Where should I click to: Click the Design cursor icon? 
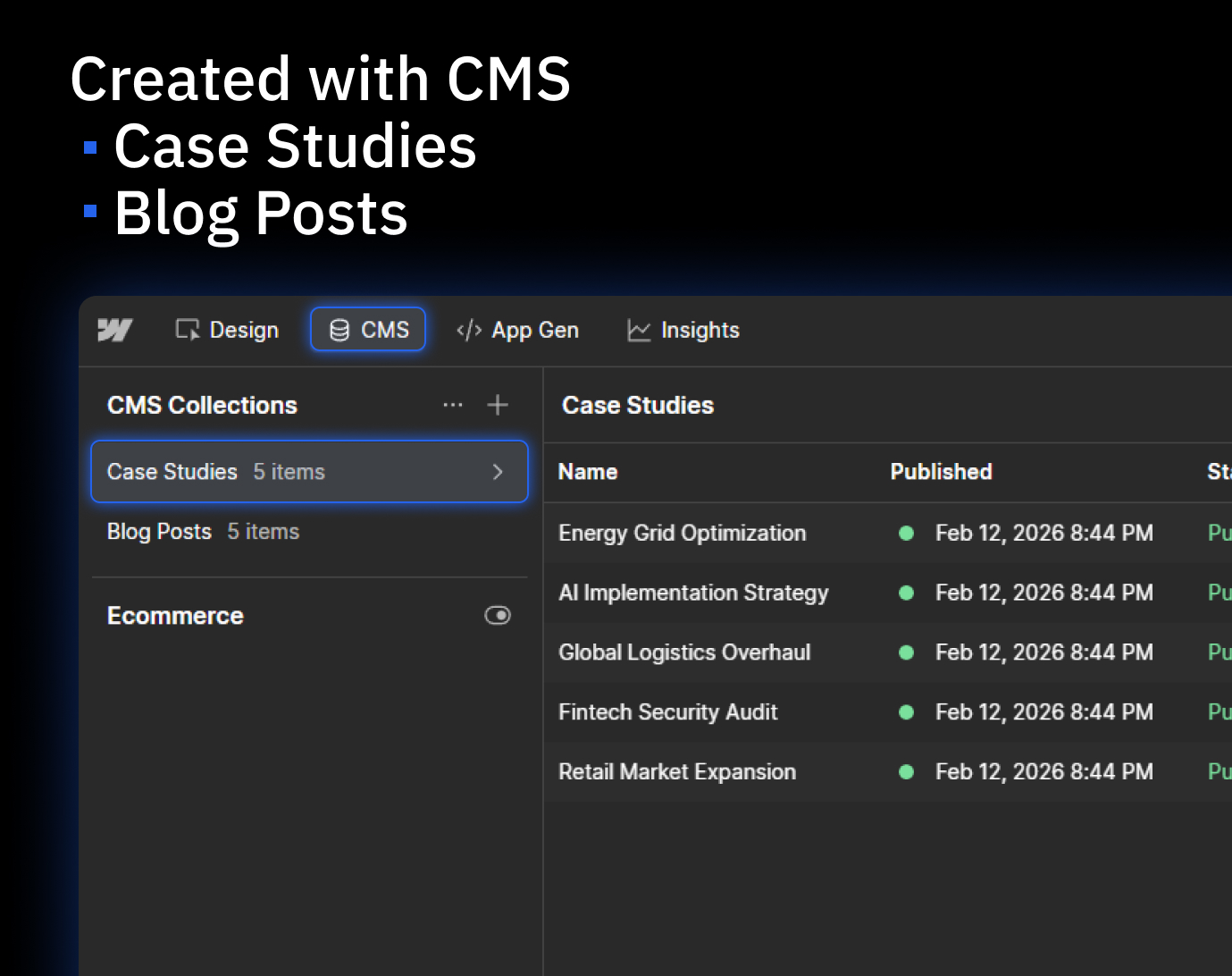click(x=187, y=329)
